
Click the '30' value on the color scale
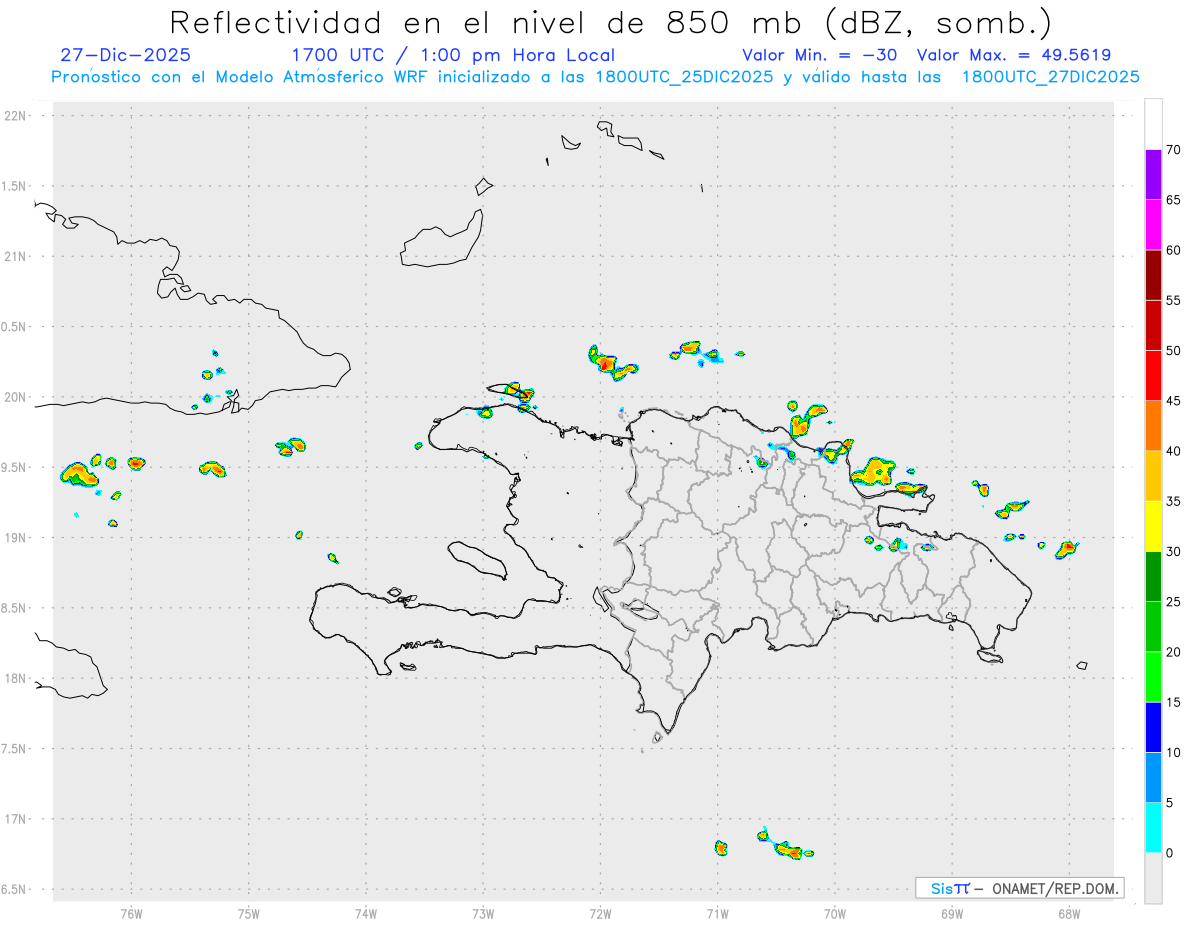pos(1174,552)
